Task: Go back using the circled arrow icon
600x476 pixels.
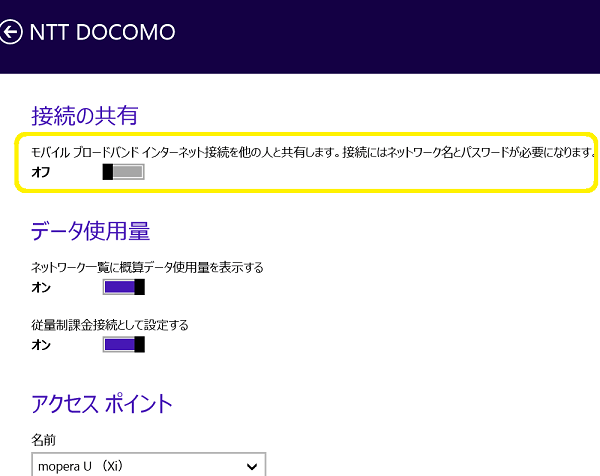Action: click(x=10, y=32)
